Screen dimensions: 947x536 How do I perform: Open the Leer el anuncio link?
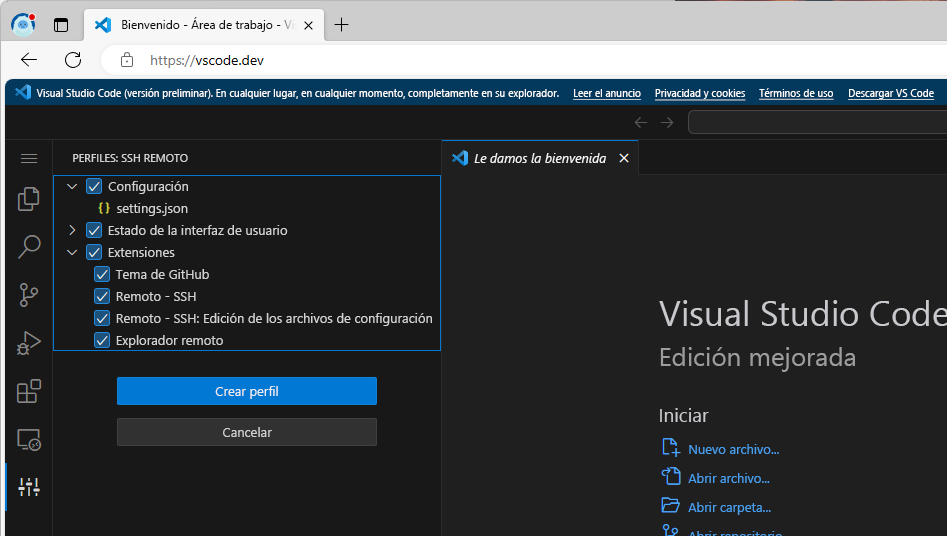pyautogui.click(x=607, y=93)
